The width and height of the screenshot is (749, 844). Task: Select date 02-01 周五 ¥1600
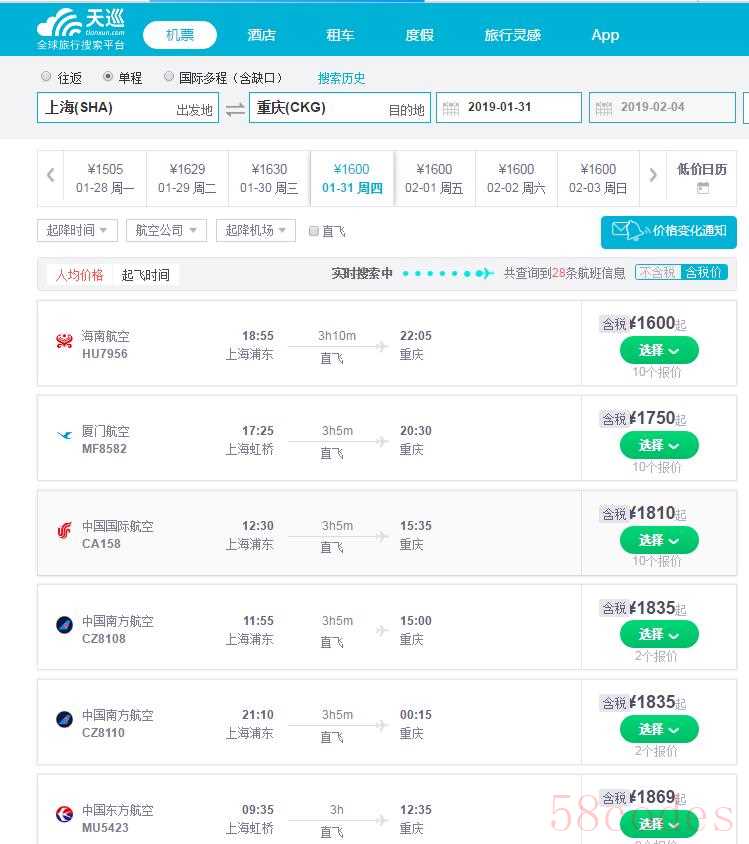(434, 179)
